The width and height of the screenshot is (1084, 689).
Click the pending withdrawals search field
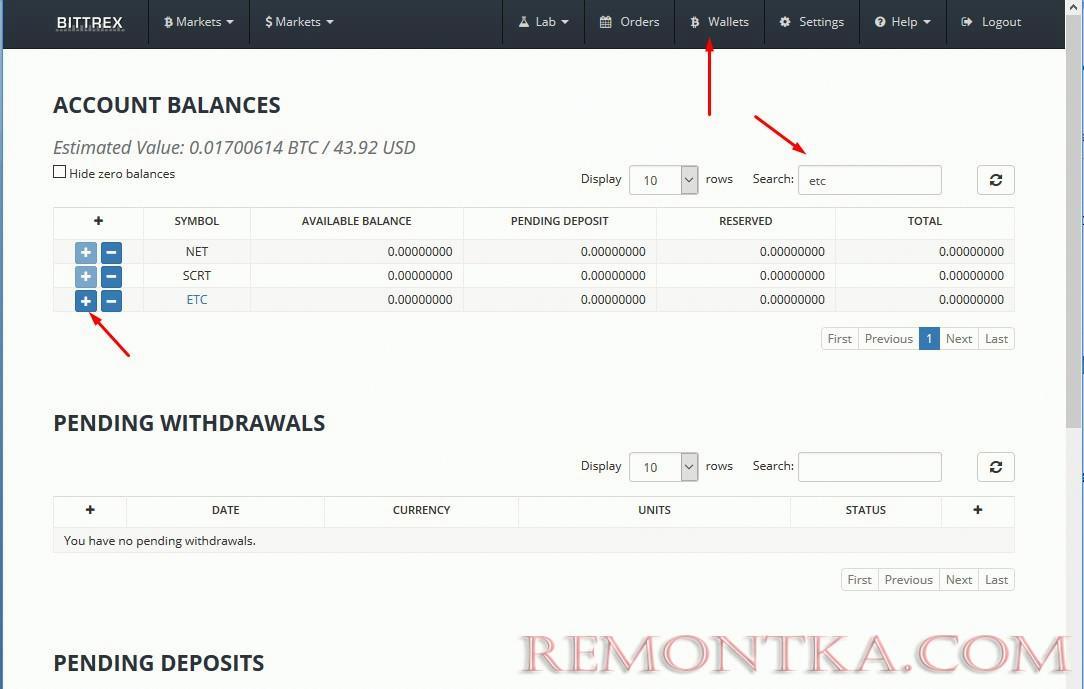tap(869, 467)
